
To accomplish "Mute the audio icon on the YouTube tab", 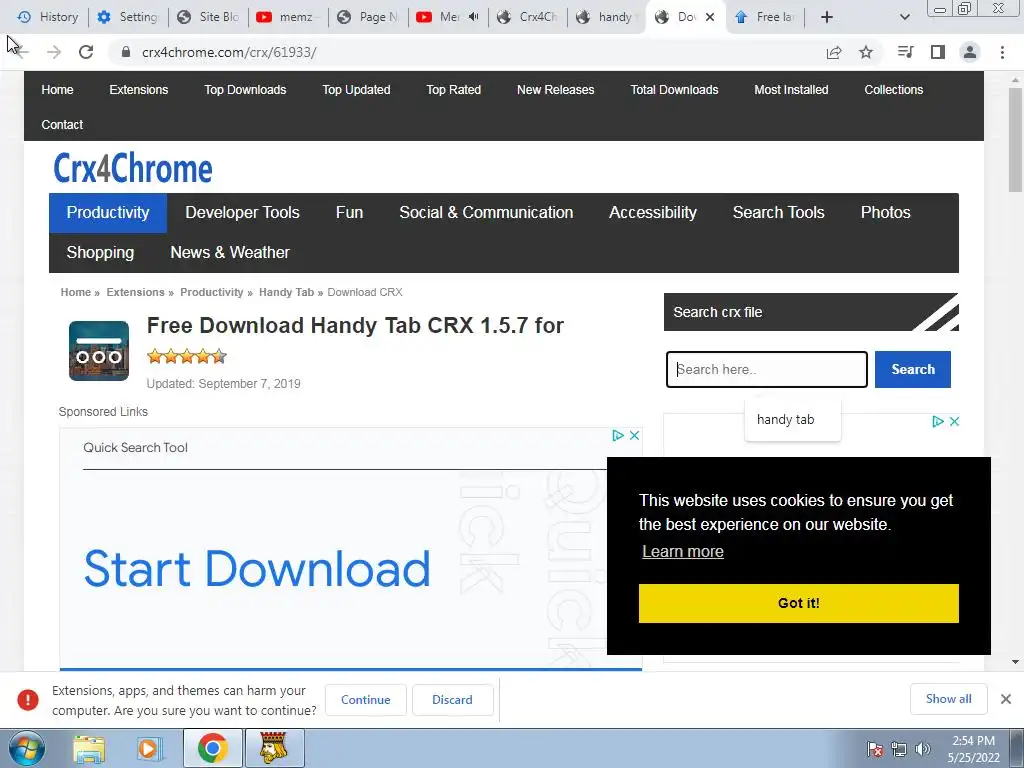I will (x=473, y=17).
